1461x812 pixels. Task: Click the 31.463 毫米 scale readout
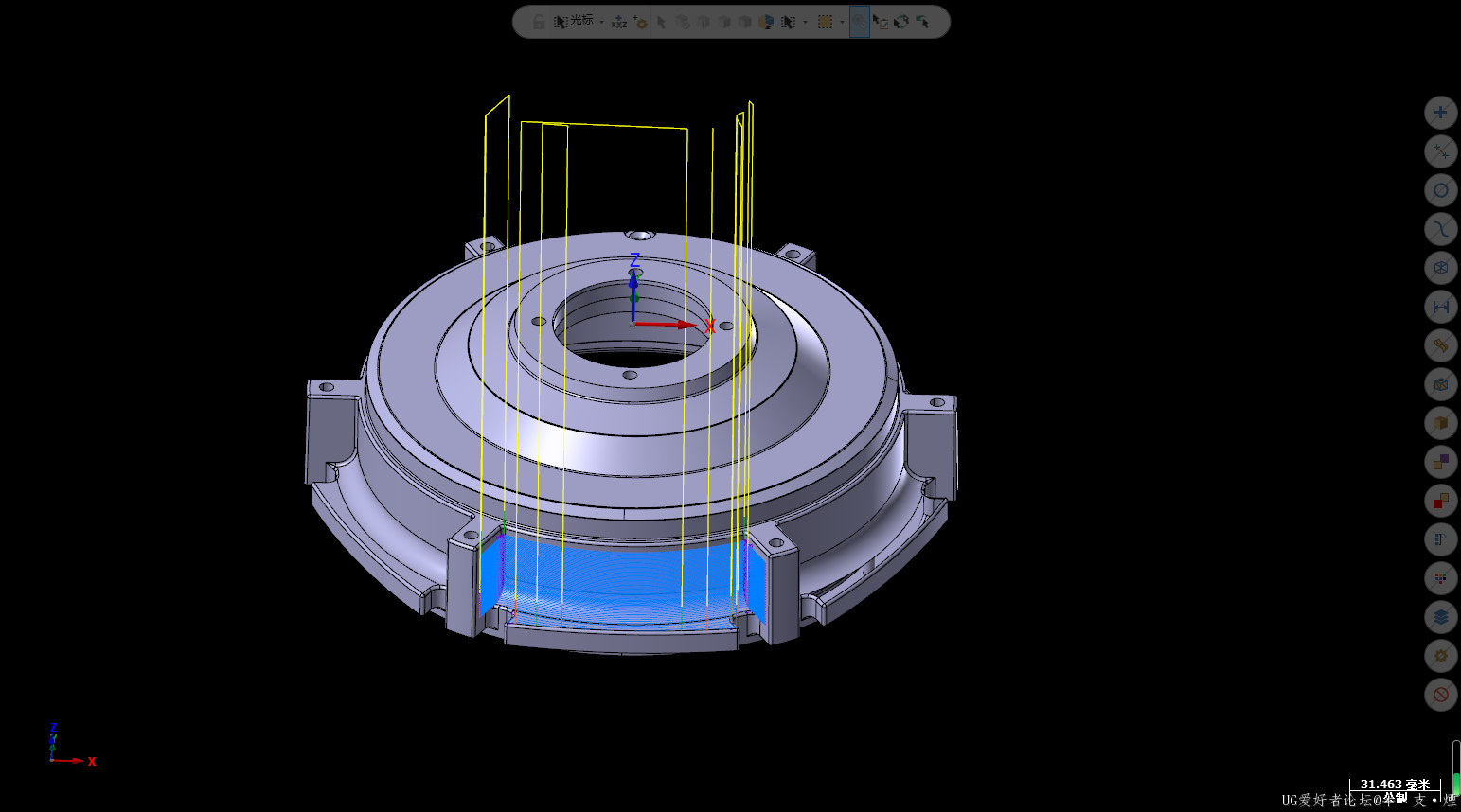point(1395,785)
